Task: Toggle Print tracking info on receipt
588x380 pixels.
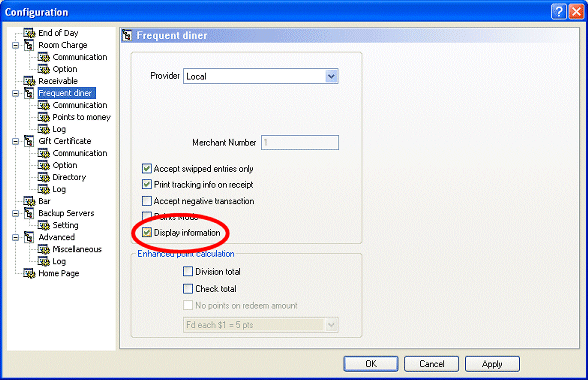Action: 147,185
